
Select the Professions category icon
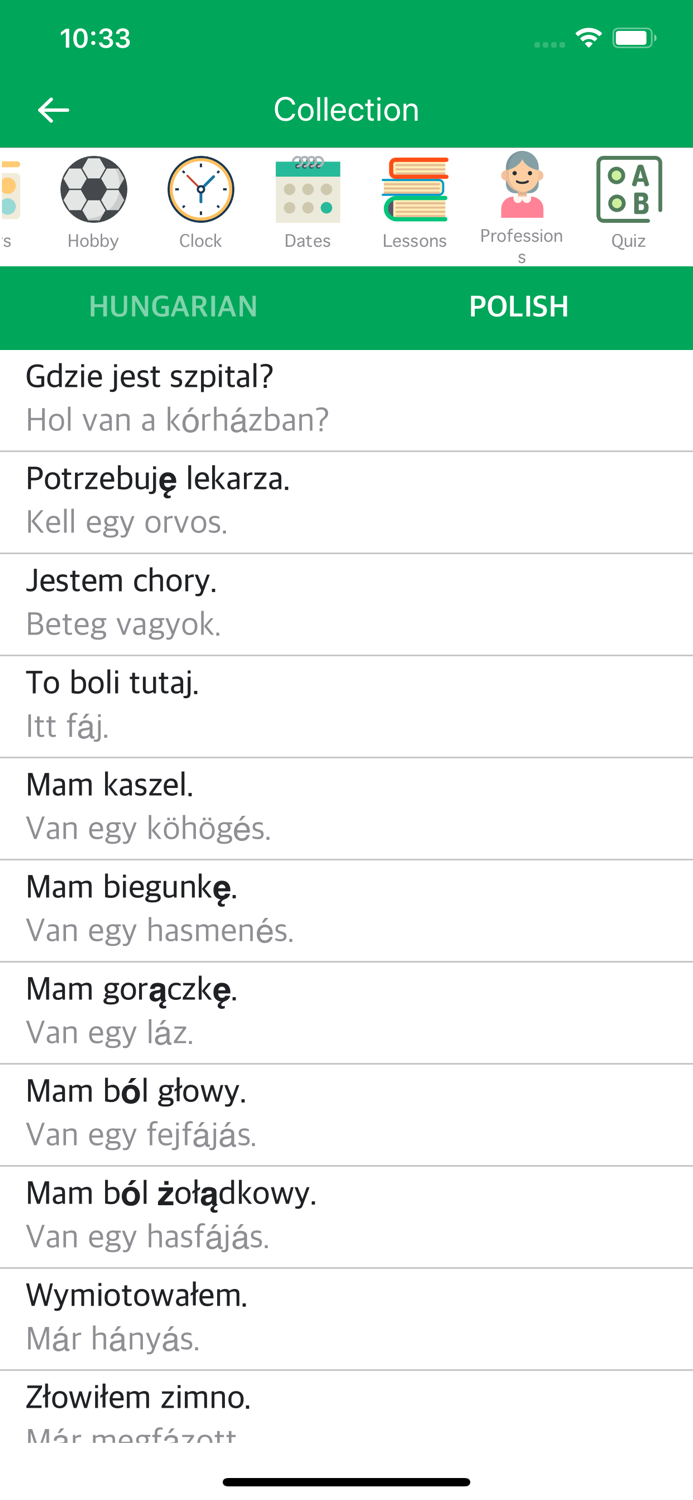[x=522, y=188]
